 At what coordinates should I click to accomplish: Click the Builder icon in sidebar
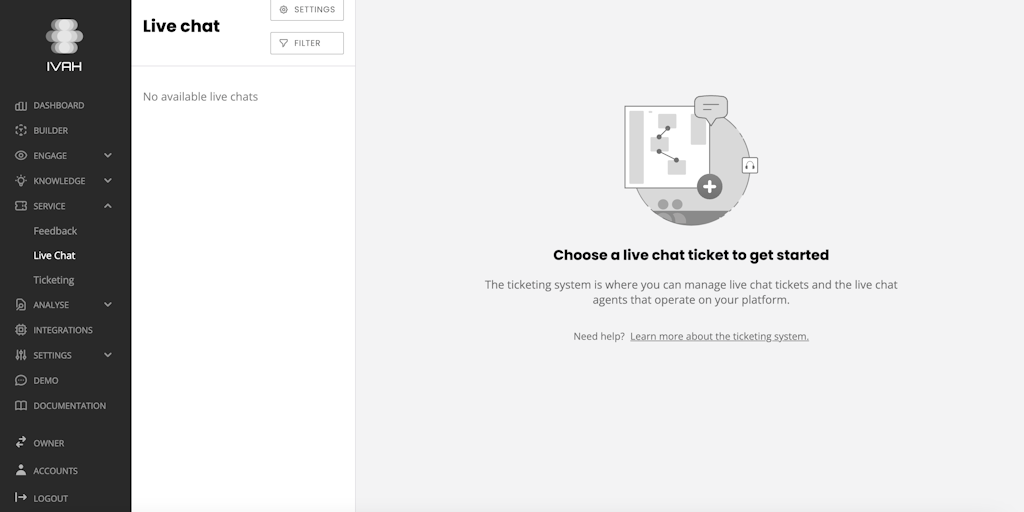[21, 131]
